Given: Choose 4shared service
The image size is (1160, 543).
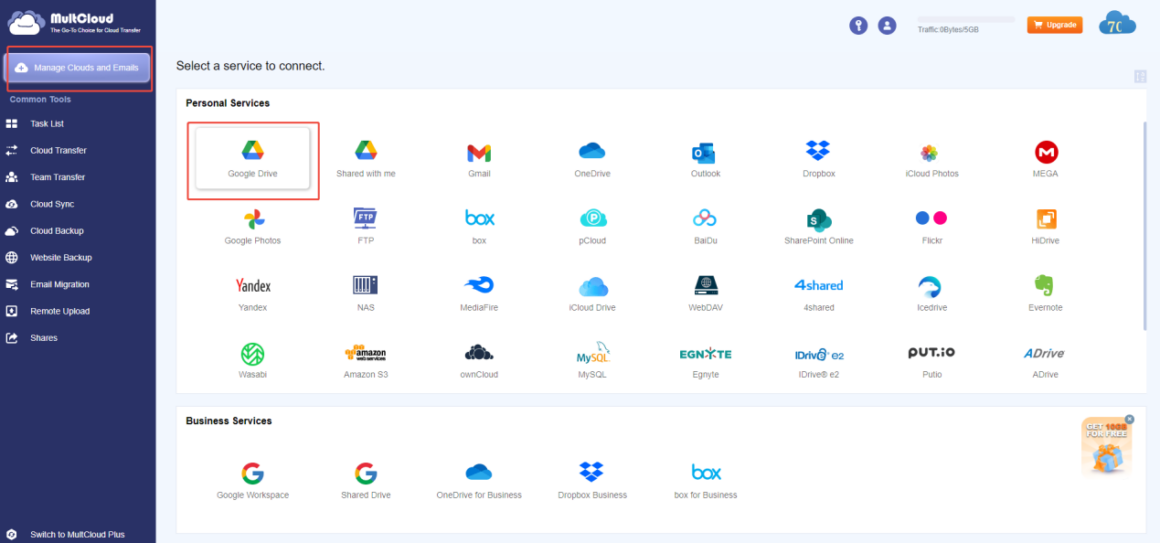Looking at the screenshot, I should pyautogui.click(x=818, y=294).
